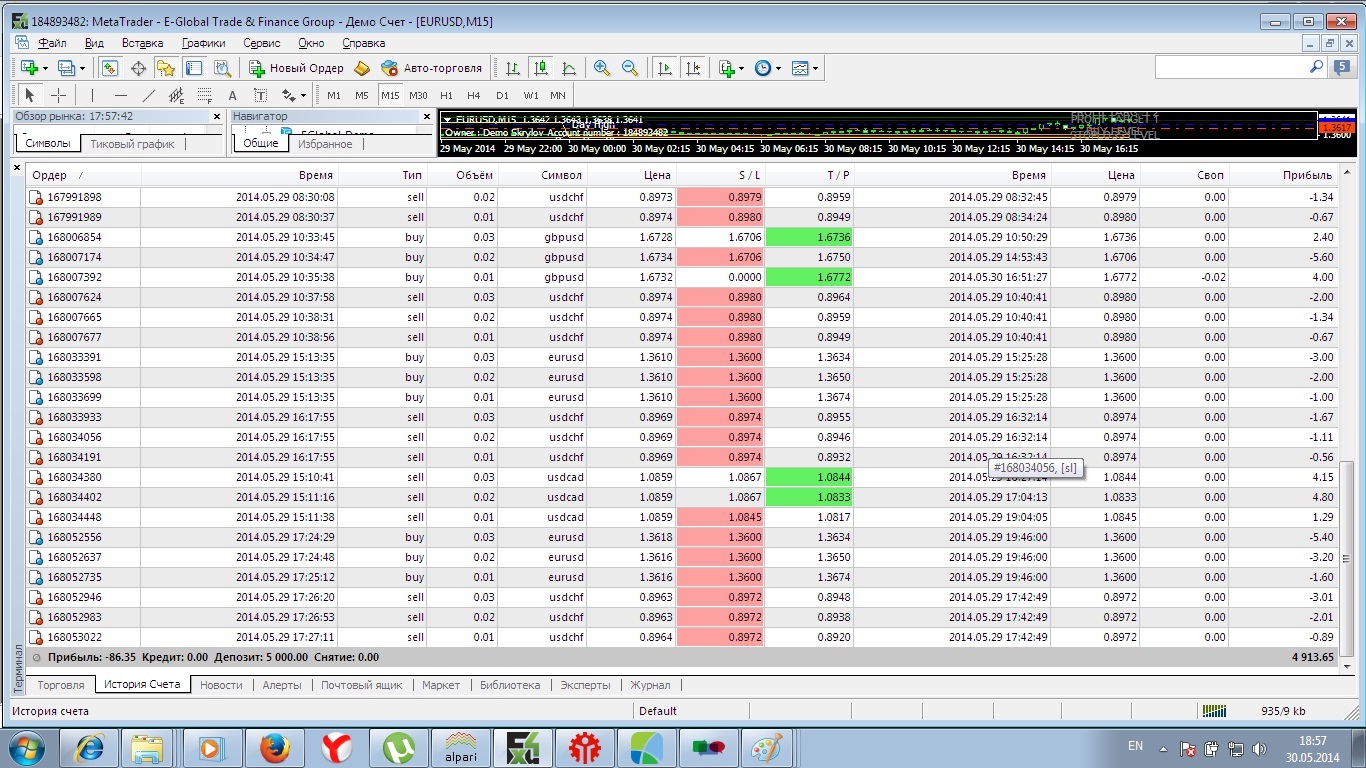Switch chart to candlestick mode

point(541,68)
